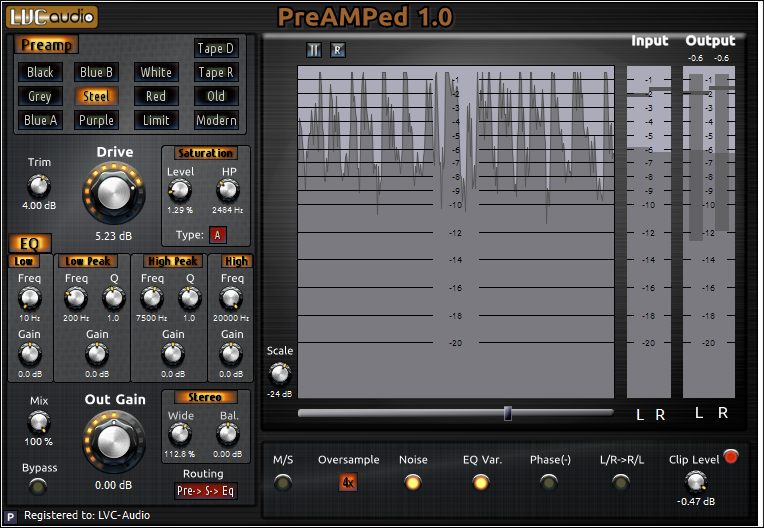Click the Scale knob
The width and height of the screenshot is (764, 528).
[280, 374]
